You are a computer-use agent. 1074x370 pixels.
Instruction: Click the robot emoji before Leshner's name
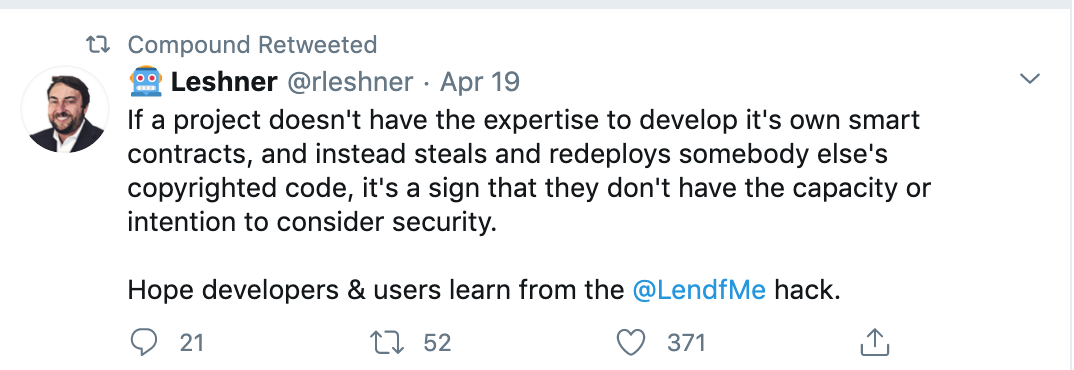point(145,82)
